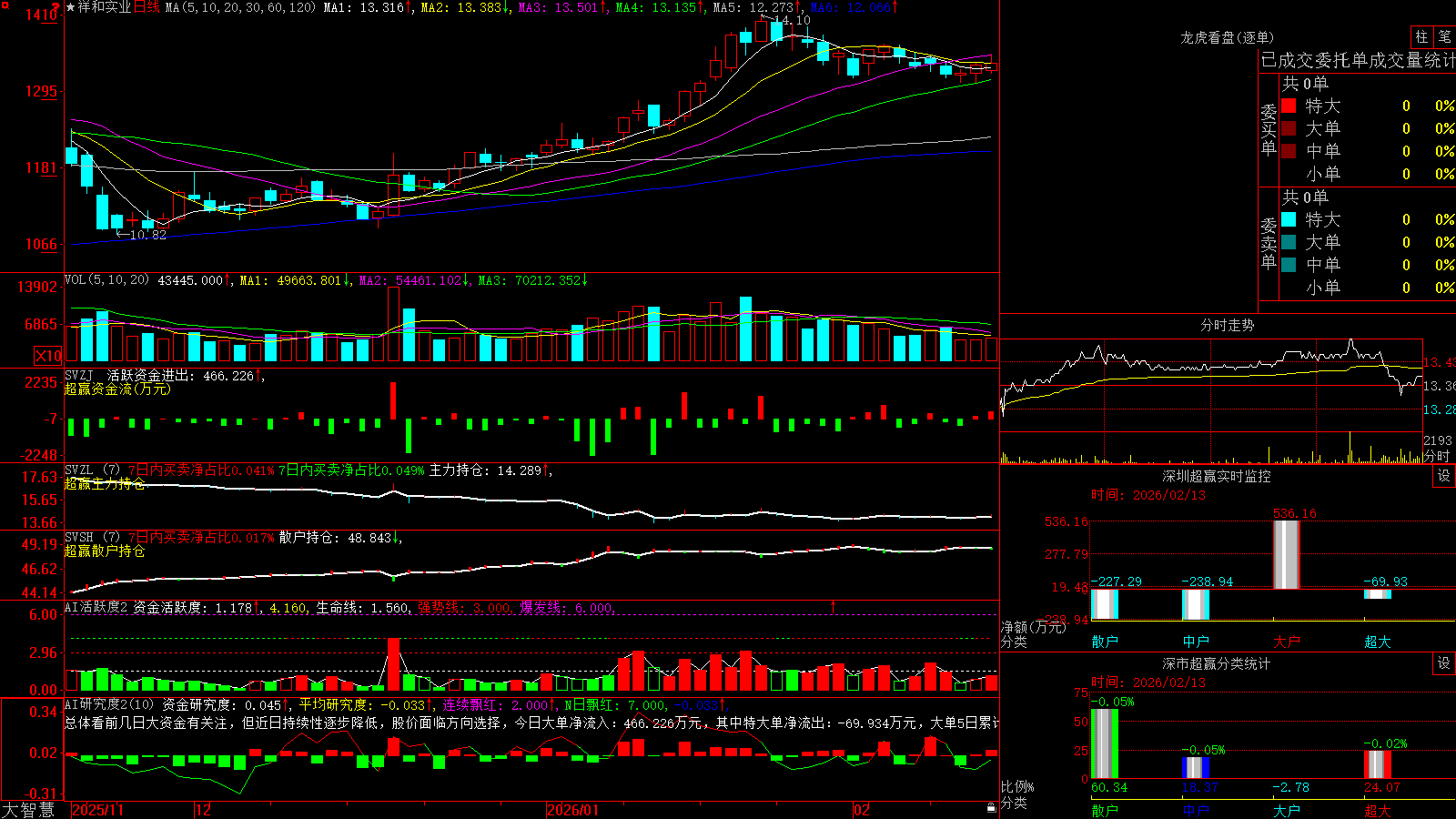Click the X10 volume scale box
Image resolution: width=1456 pixels, height=819 pixels.
click(x=48, y=356)
